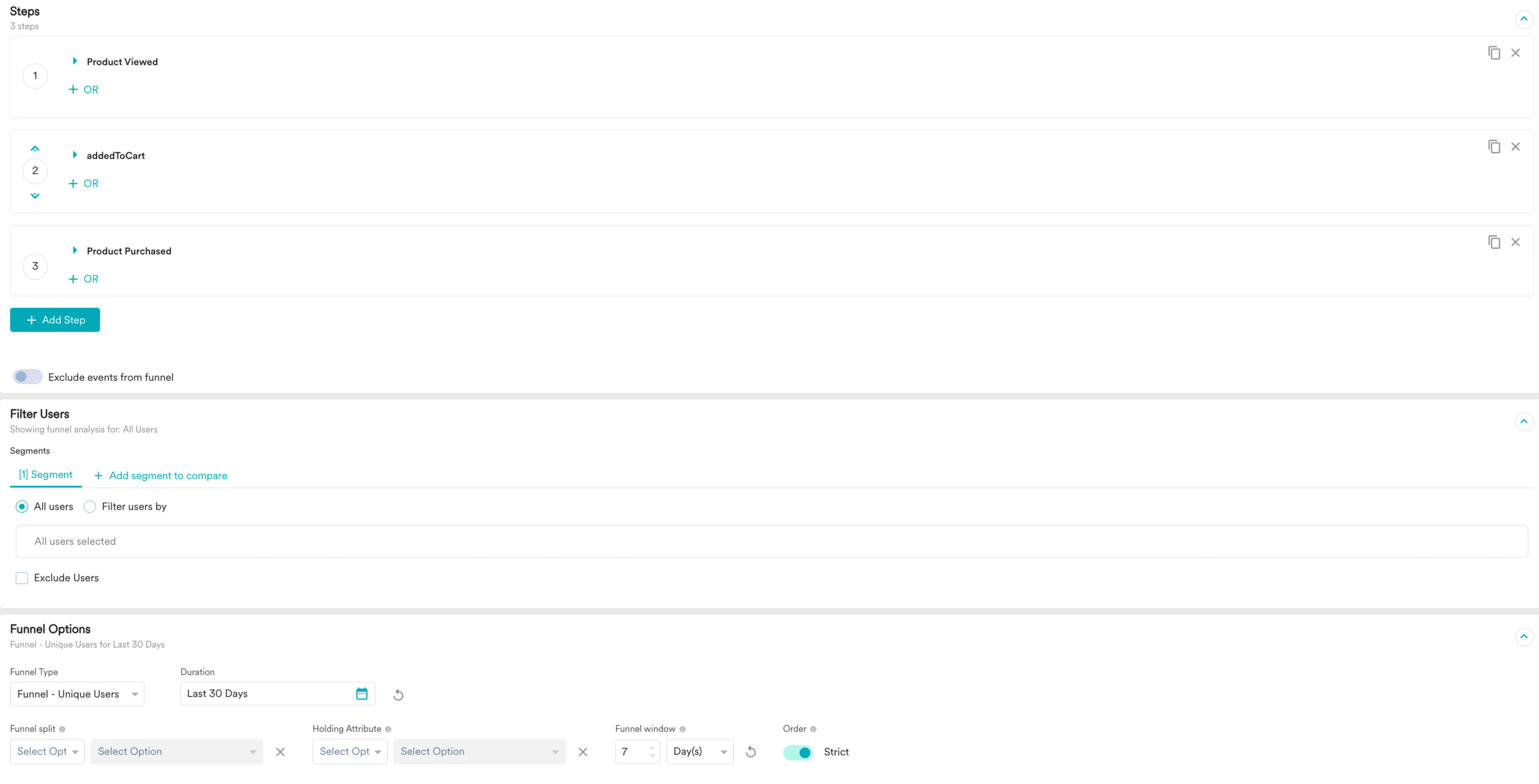Move step 2 up with arrow
This screenshot has width=1539, height=784.
[35, 149]
